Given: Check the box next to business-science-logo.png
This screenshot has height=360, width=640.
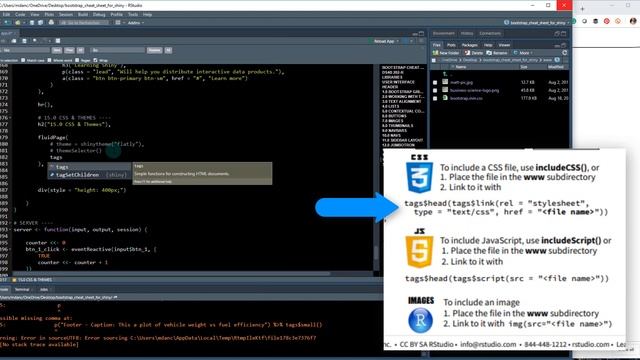Looking at the screenshot, I should click(x=435, y=90).
